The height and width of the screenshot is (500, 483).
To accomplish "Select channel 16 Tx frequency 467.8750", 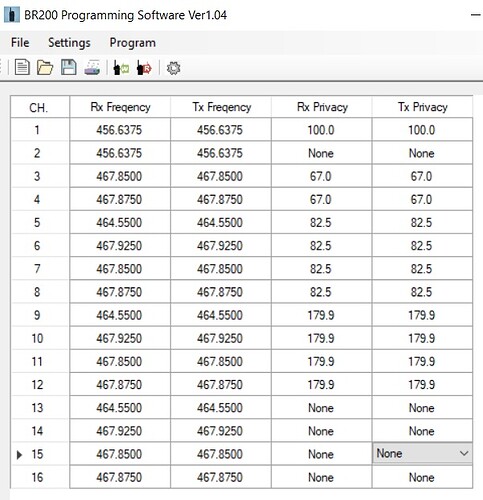I will coord(221,477).
